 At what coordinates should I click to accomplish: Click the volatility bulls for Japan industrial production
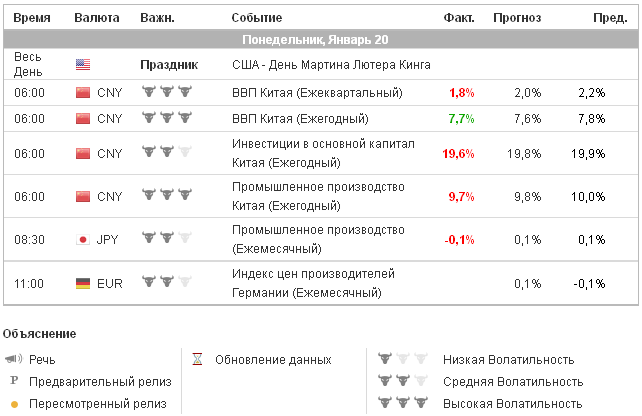(x=165, y=239)
